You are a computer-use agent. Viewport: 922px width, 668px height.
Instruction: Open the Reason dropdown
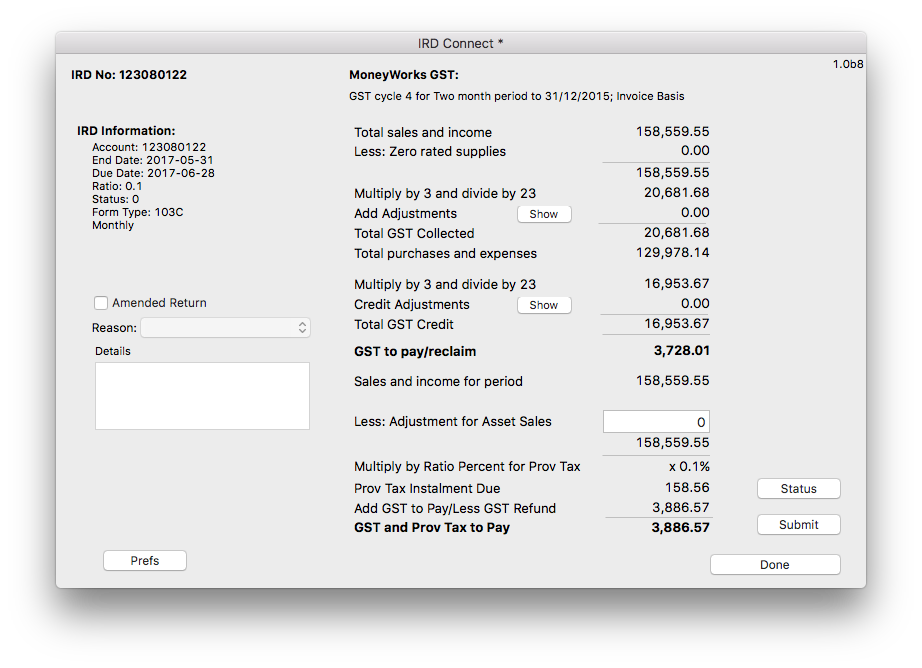[x=225, y=328]
